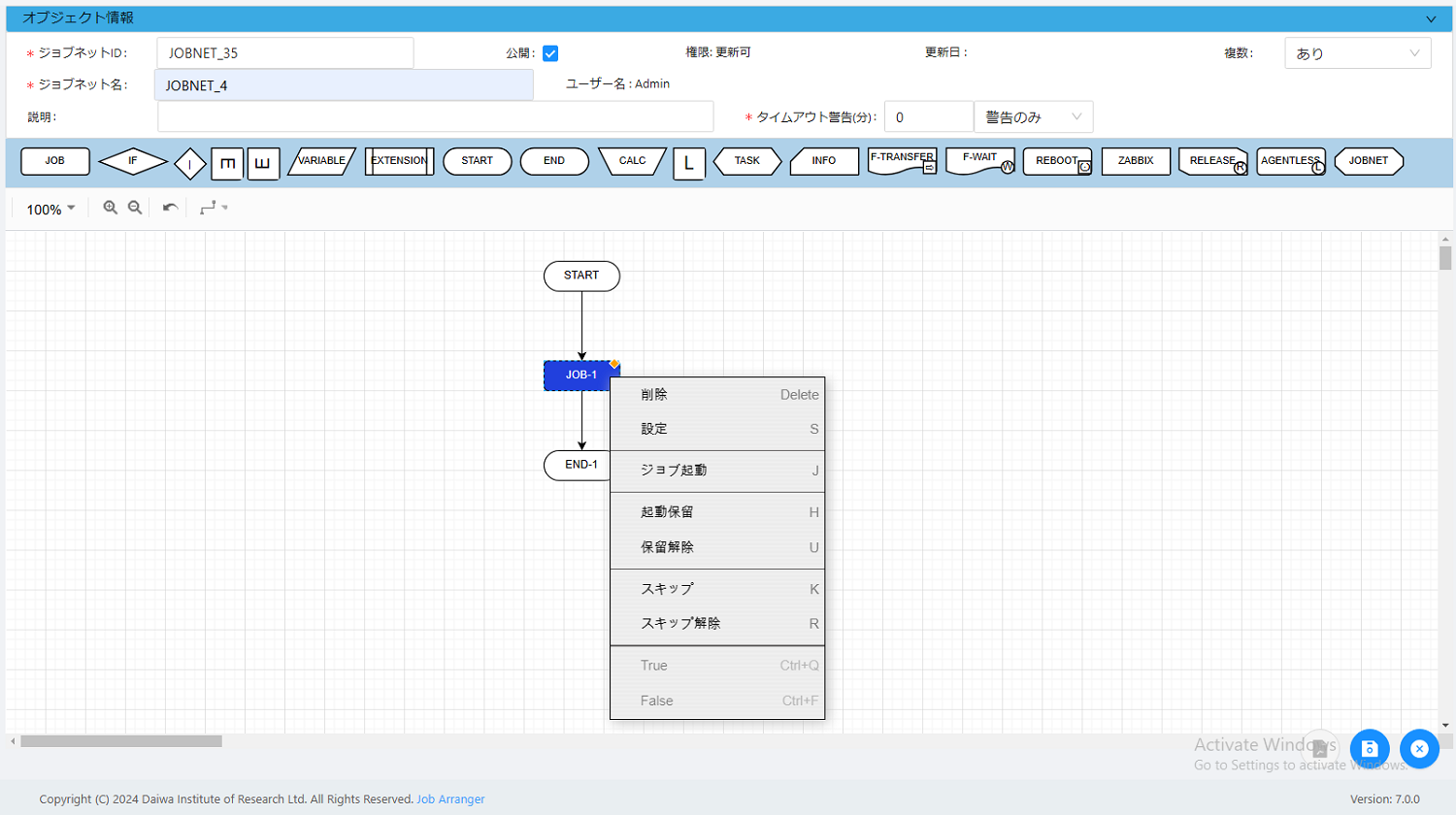Click the blue circular cancel X icon
The height and width of the screenshot is (815, 1456).
1419,749
